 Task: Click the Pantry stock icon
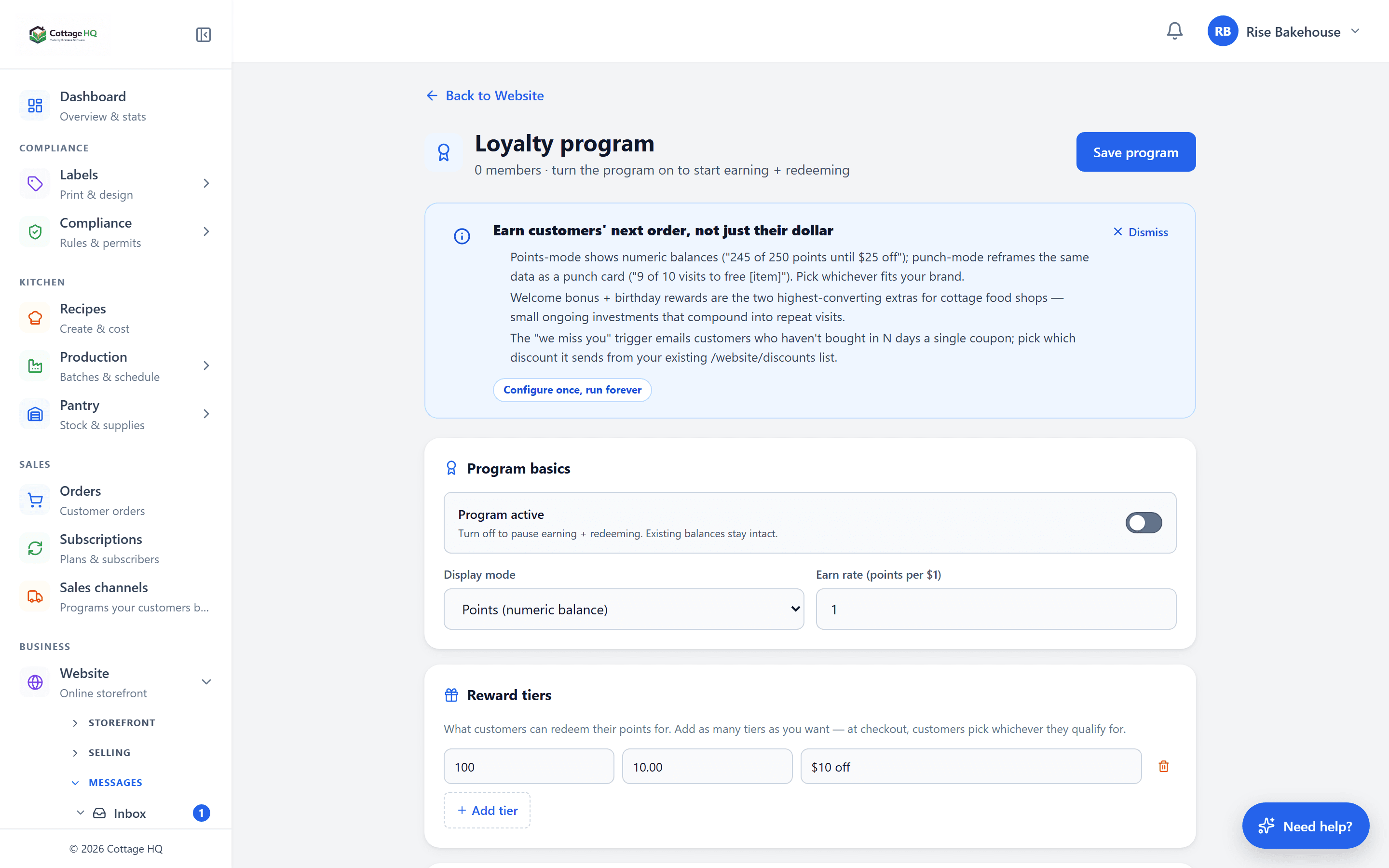click(35, 415)
